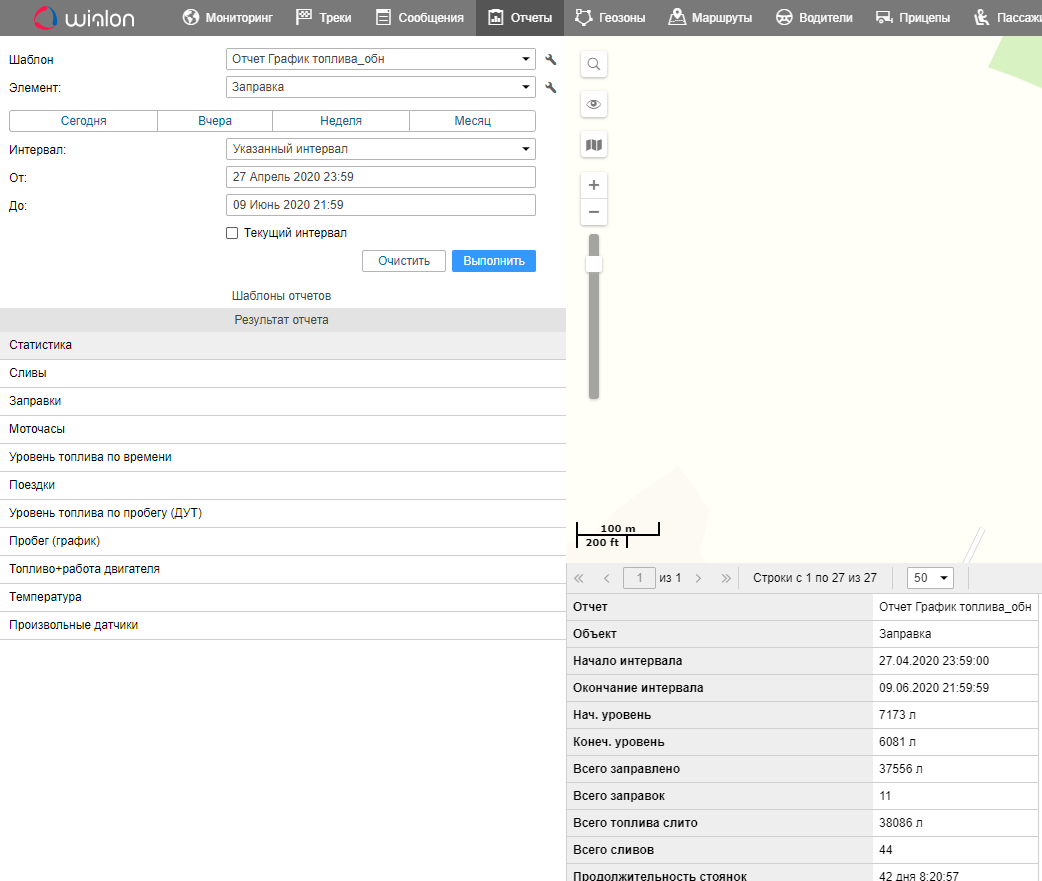This screenshot has height=881, width=1042.
Task: Click the map zoom in plus button
Action: [594, 185]
